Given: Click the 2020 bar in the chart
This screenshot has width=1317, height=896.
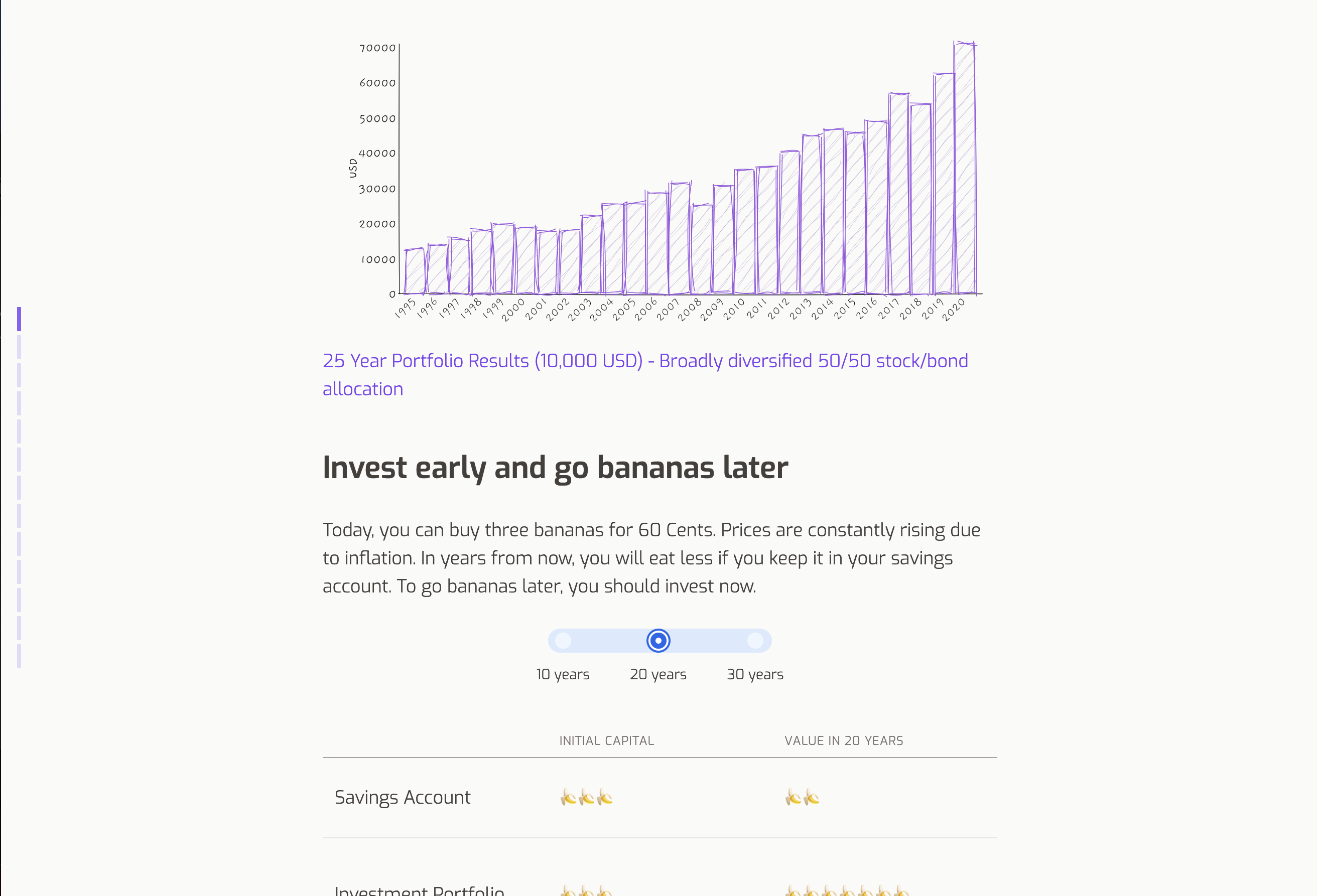Looking at the screenshot, I should point(965,168).
